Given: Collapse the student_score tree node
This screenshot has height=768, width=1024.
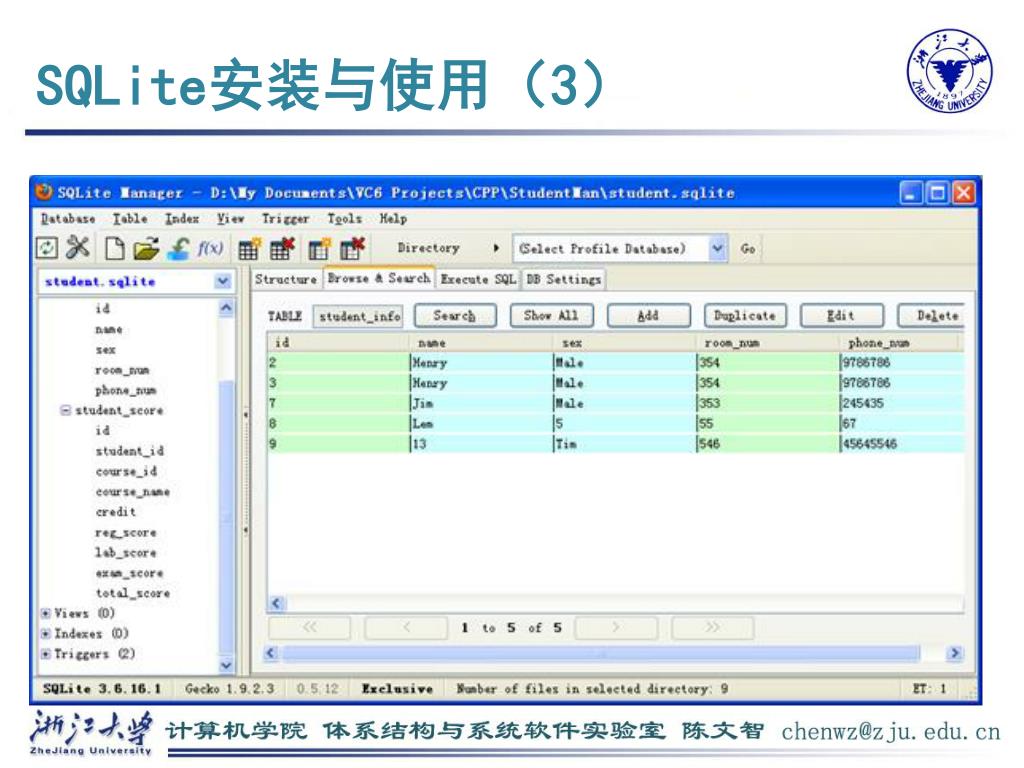Looking at the screenshot, I should 65,410.
